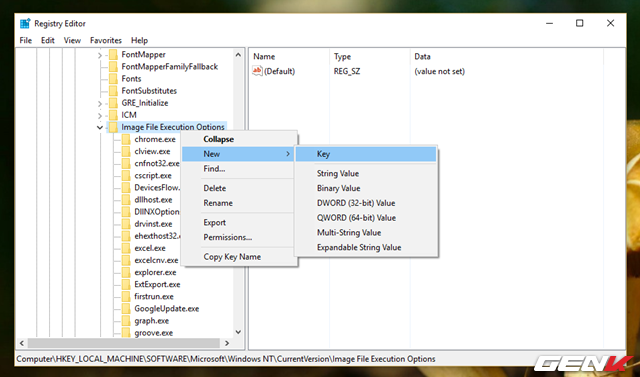Click the folder icon next to Fonts
640x377 pixels.
tap(113, 79)
